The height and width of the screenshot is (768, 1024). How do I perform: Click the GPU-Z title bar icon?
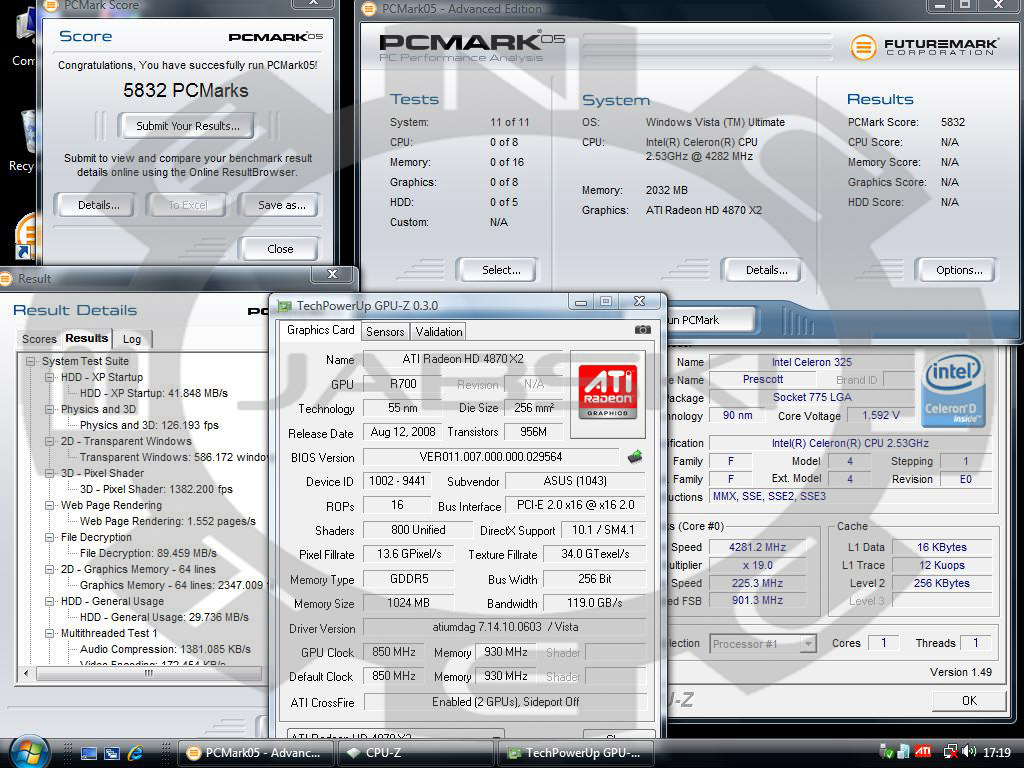click(285, 306)
